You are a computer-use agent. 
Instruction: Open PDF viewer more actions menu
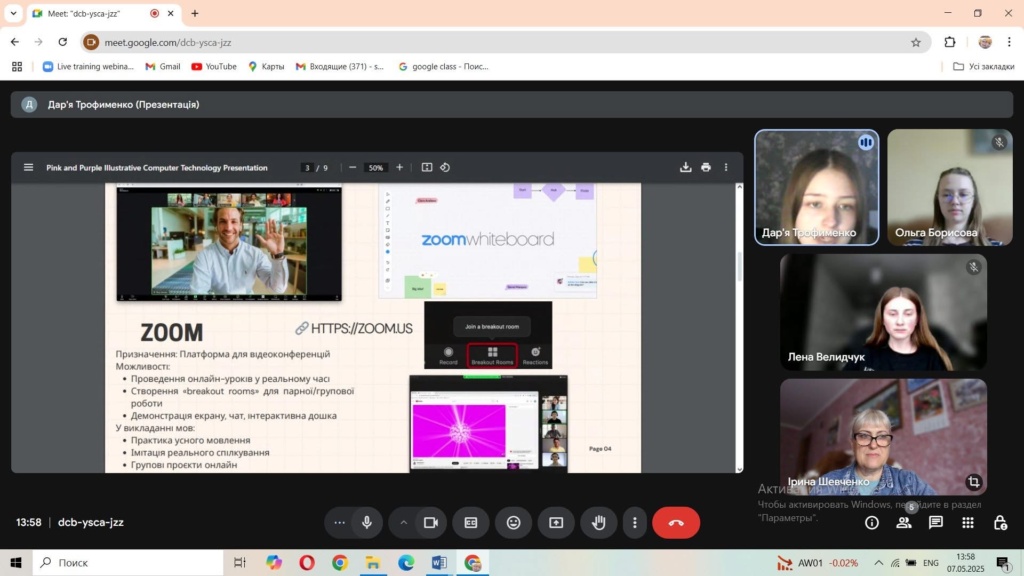(x=726, y=167)
